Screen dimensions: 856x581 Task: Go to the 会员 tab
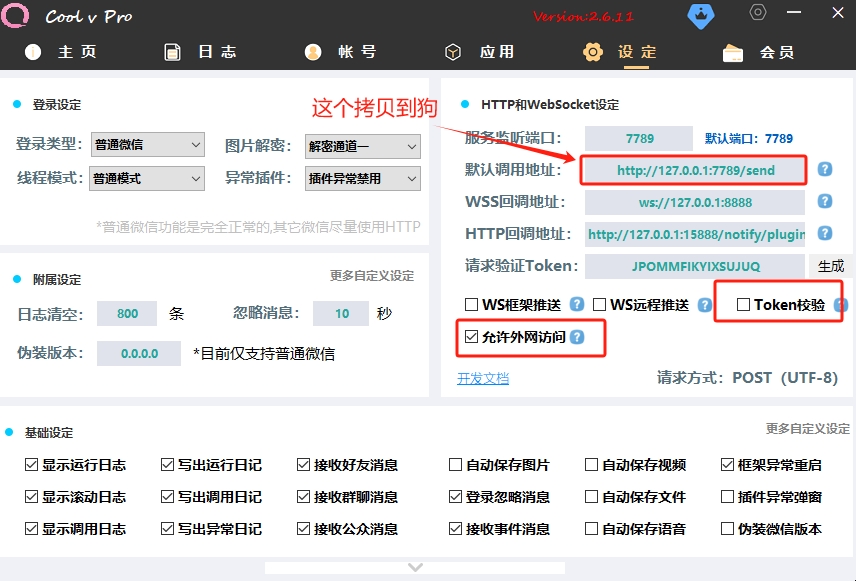coord(758,52)
